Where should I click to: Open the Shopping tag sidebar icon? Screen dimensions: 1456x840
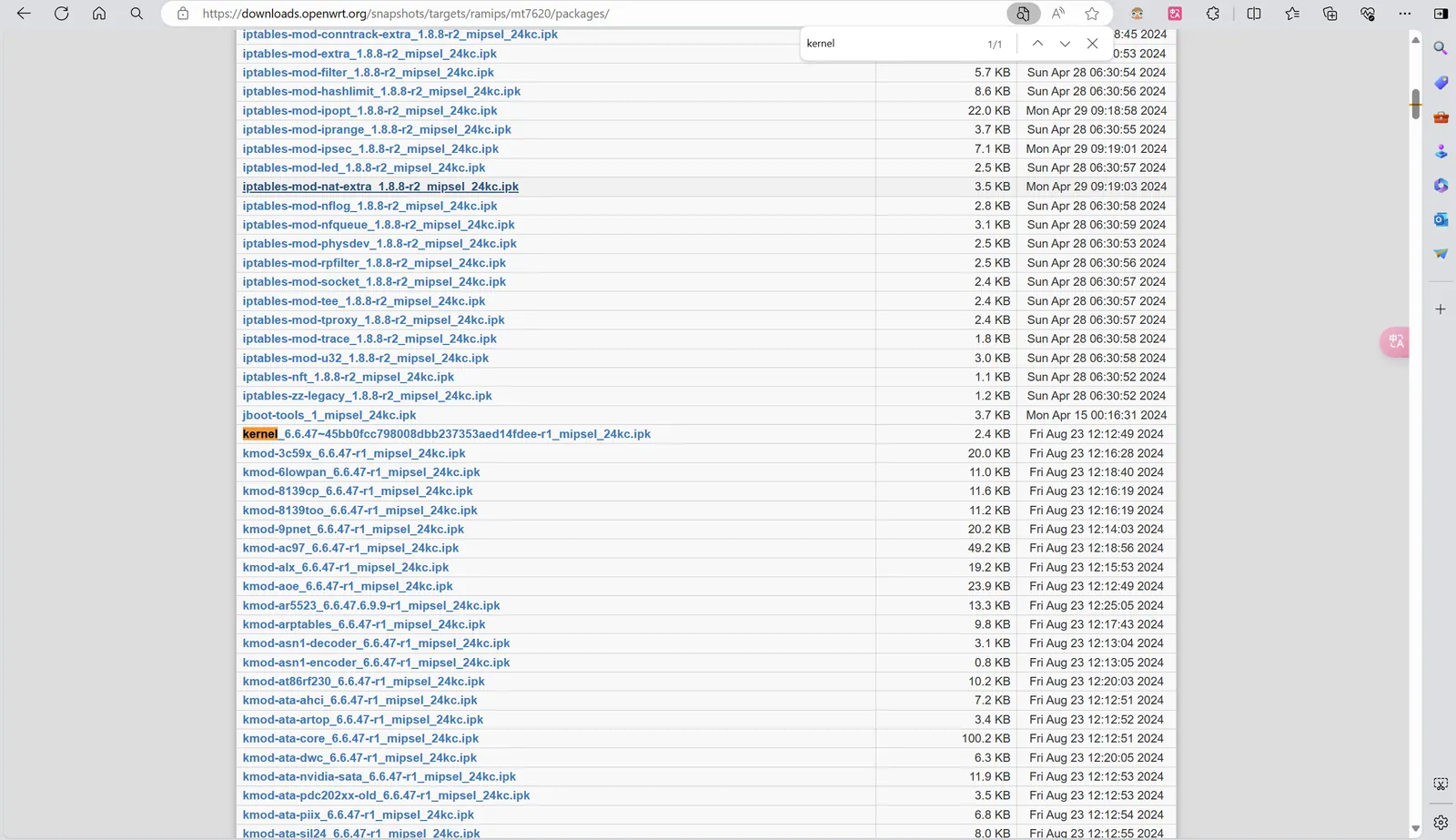pyautogui.click(x=1441, y=83)
